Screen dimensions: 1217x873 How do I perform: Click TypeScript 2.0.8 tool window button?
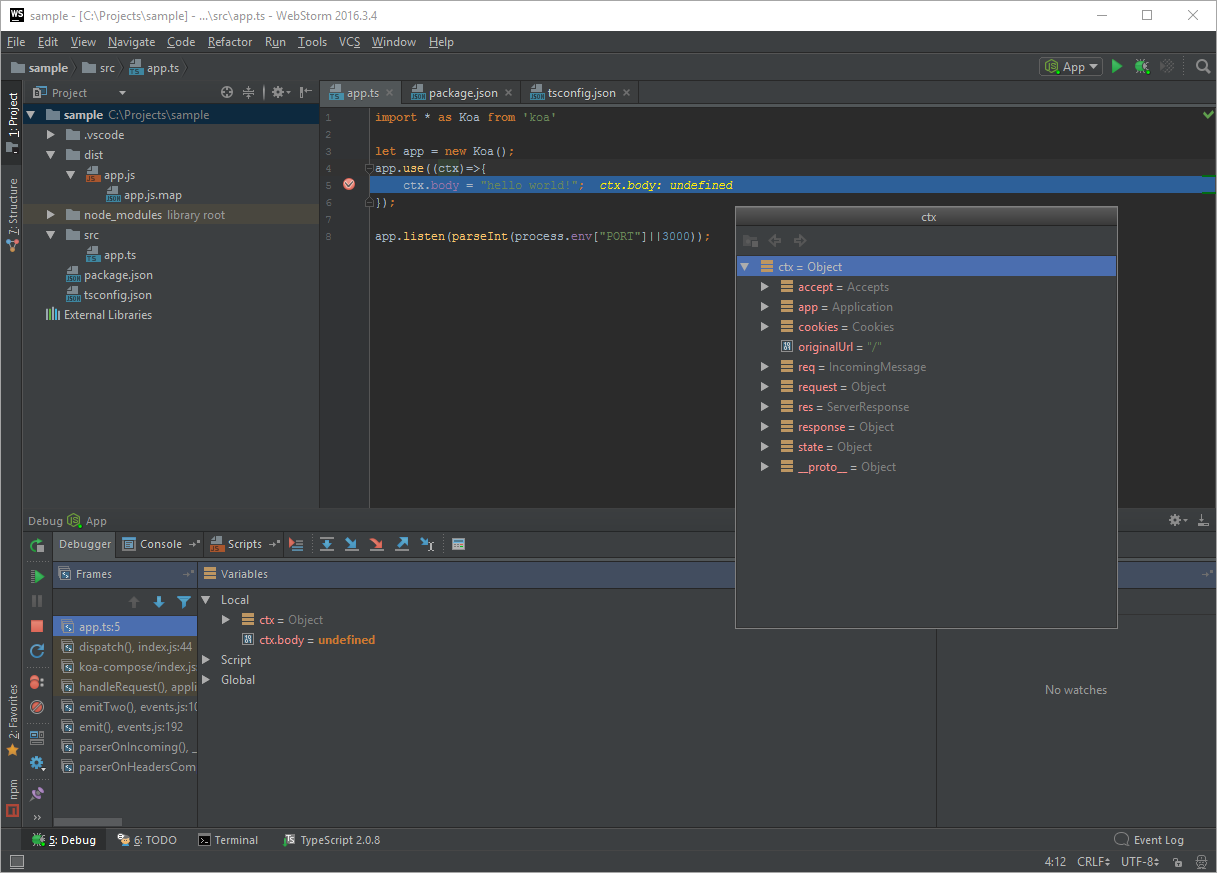332,840
